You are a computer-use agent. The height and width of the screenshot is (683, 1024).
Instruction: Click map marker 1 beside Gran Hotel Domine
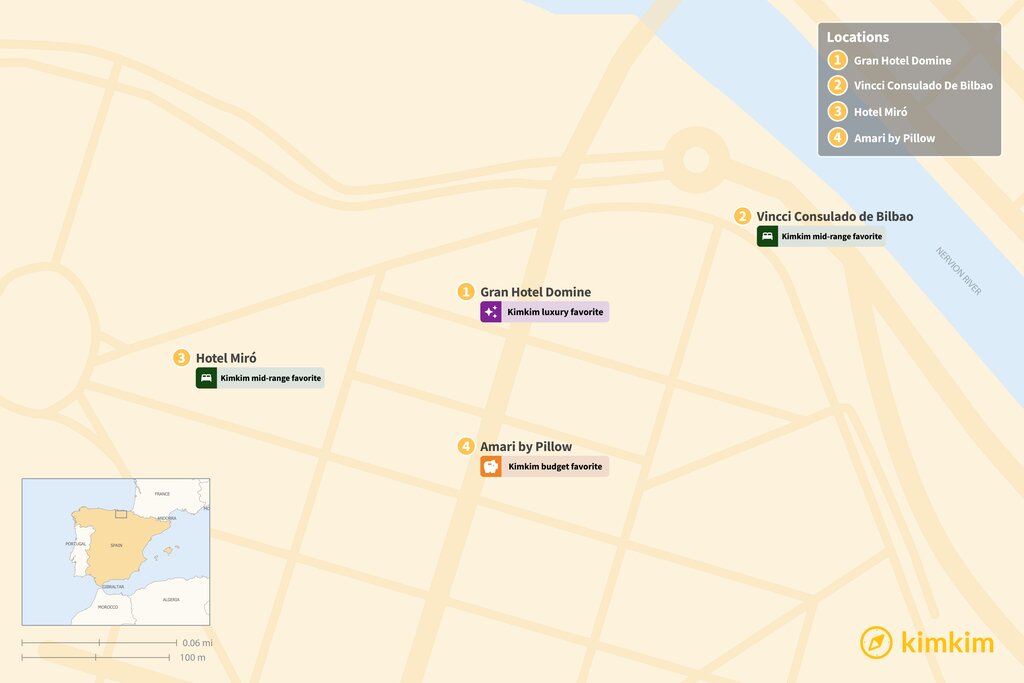tap(466, 292)
